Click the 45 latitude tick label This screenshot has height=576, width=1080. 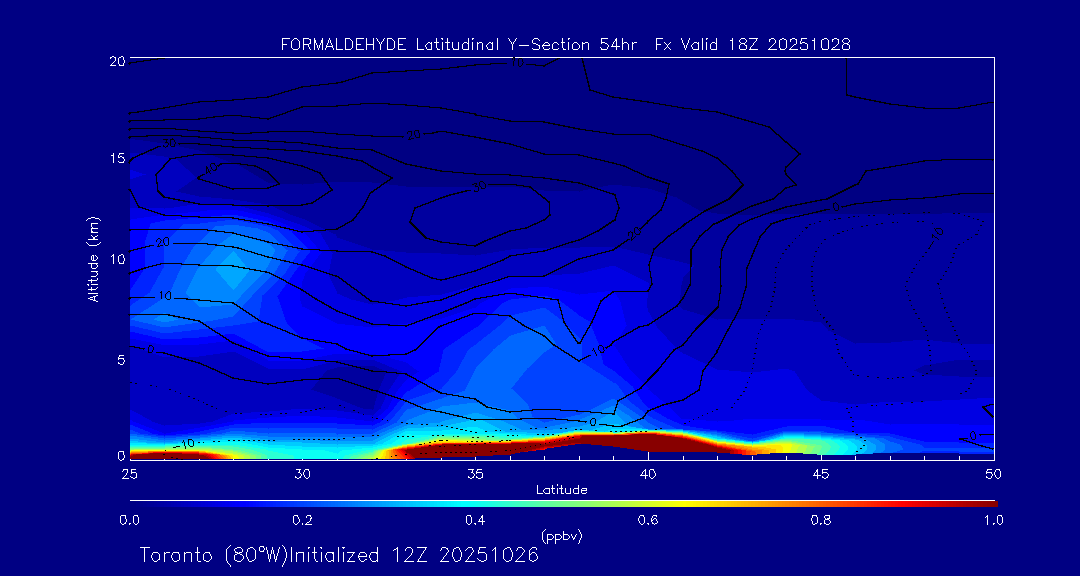pos(821,473)
